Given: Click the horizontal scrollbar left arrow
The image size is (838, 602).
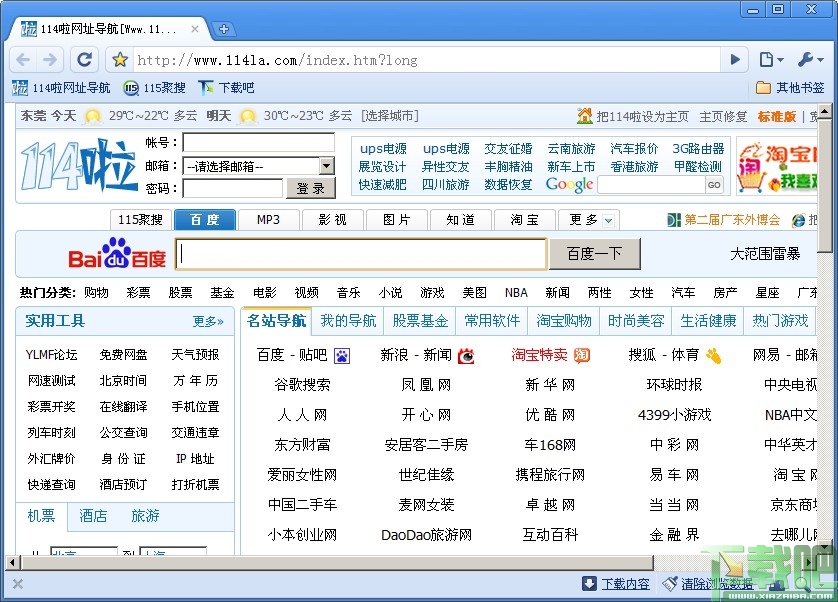Looking at the screenshot, I should (x=12, y=562).
